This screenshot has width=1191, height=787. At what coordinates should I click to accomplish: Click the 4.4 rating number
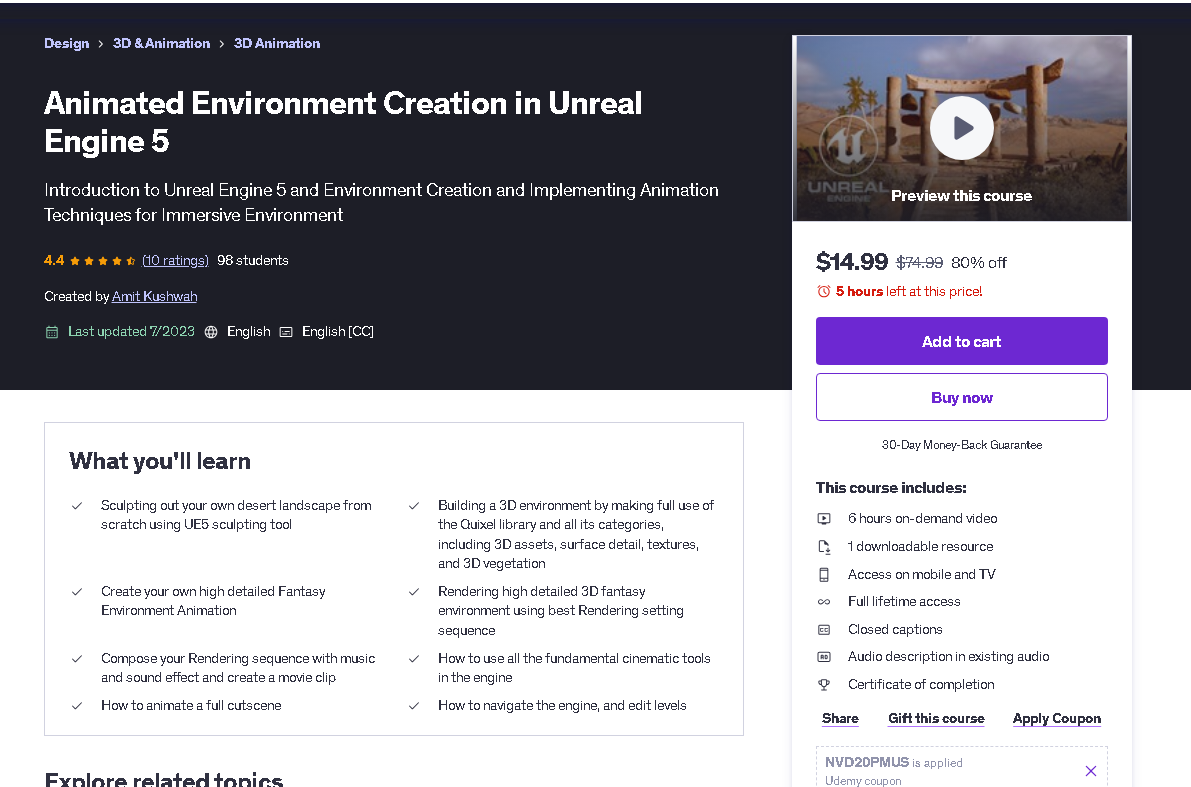click(54, 261)
